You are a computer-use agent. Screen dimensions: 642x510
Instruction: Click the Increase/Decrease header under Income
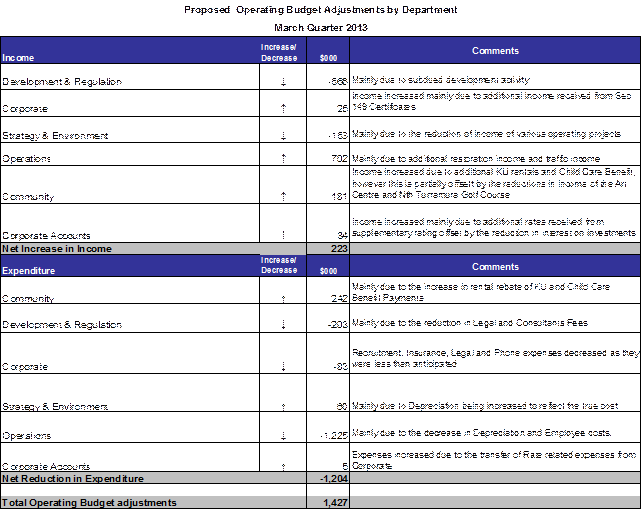tap(277, 51)
